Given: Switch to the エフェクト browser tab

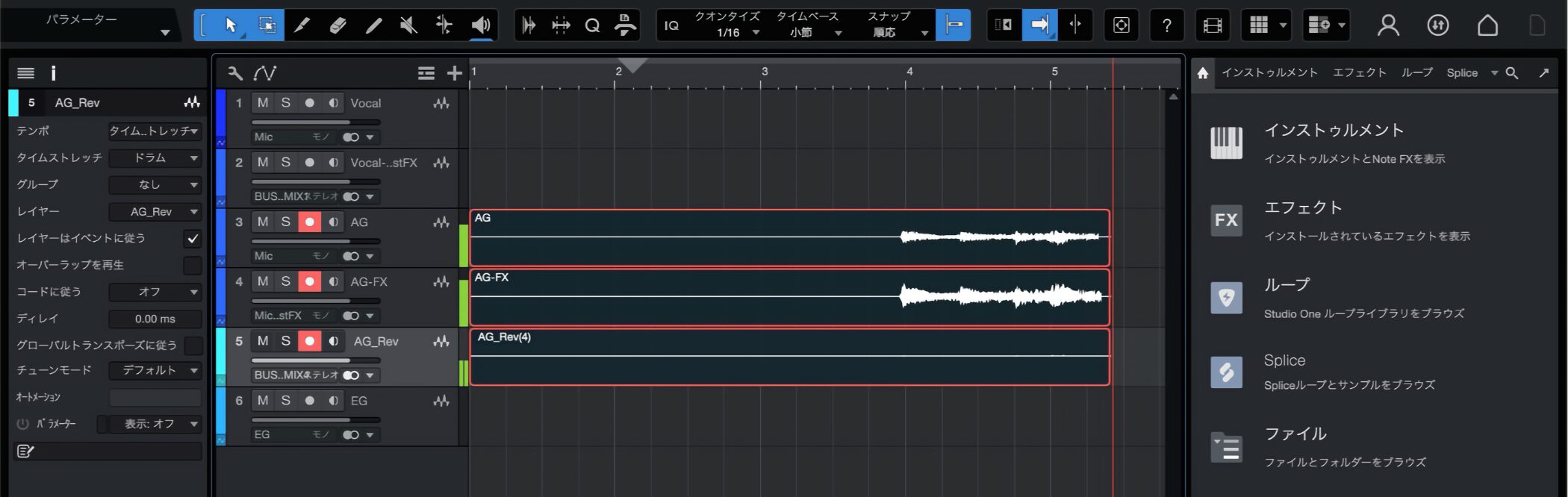Looking at the screenshot, I should [x=1359, y=73].
